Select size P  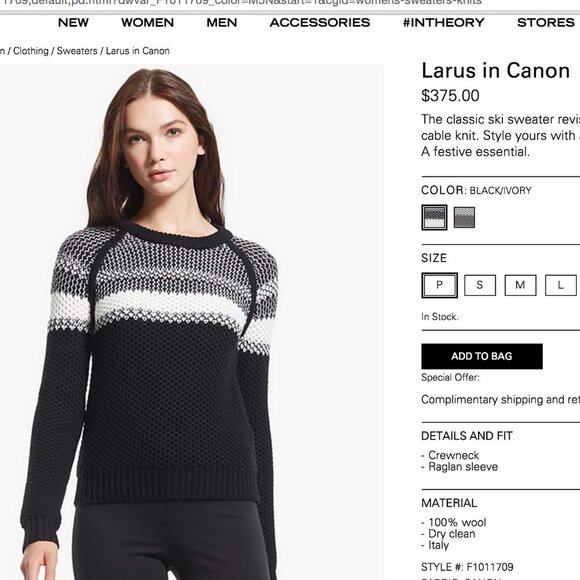[x=439, y=285]
